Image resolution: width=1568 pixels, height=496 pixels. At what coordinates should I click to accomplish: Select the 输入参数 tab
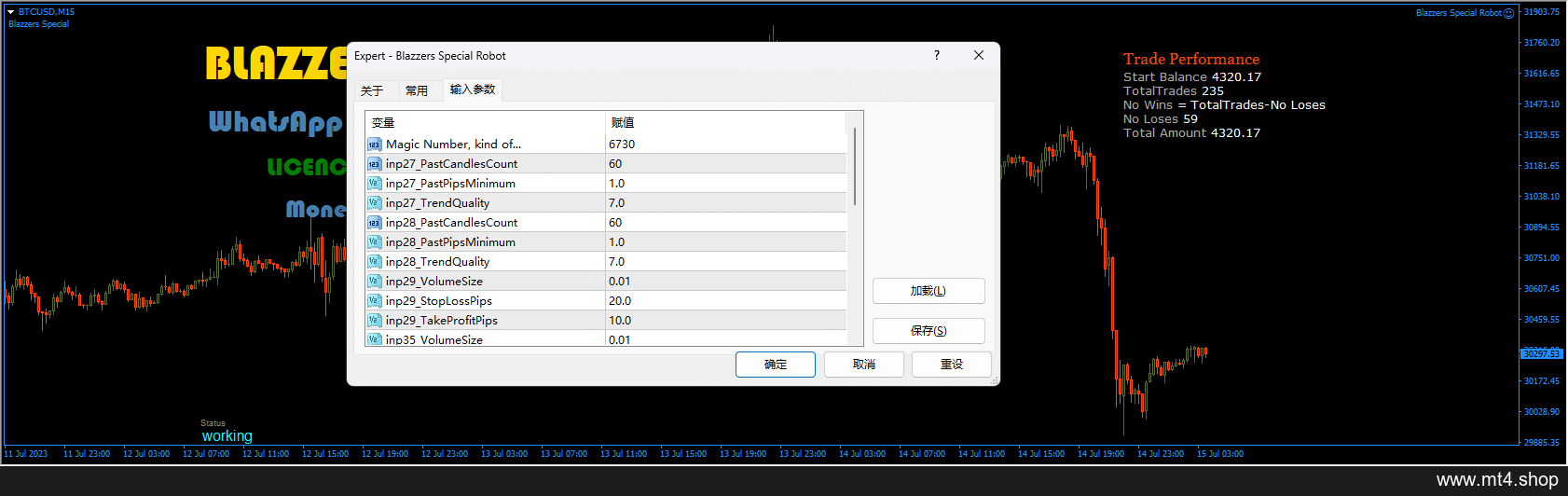click(x=473, y=90)
